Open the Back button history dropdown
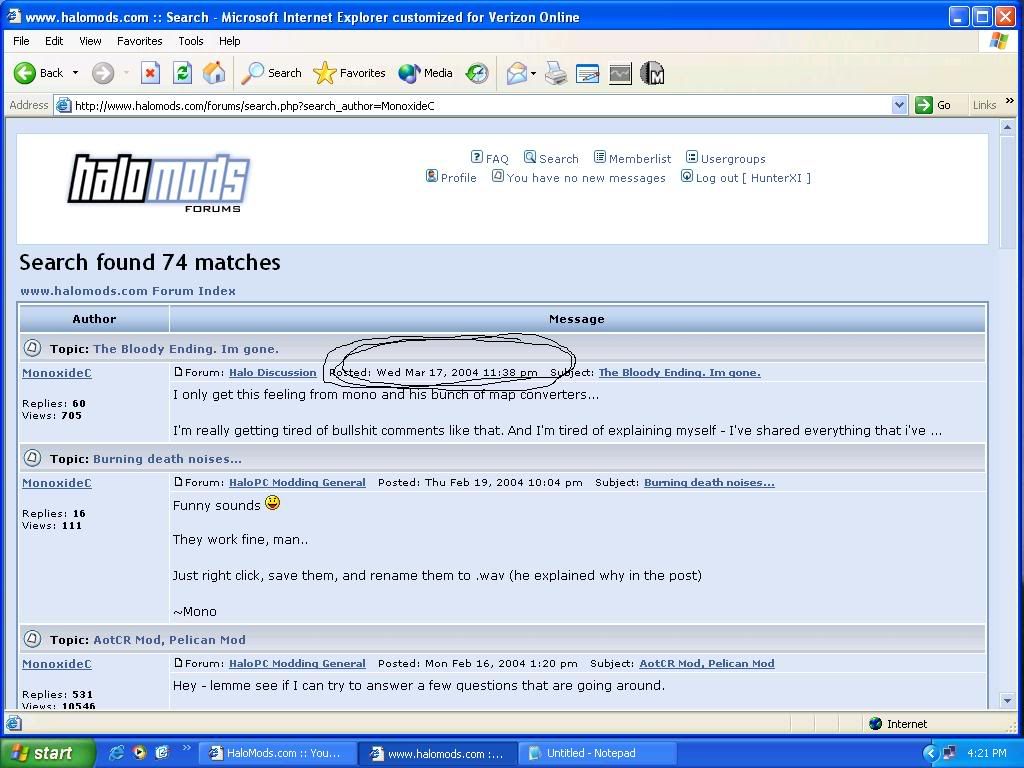The image size is (1024, 768). (75, 72)
